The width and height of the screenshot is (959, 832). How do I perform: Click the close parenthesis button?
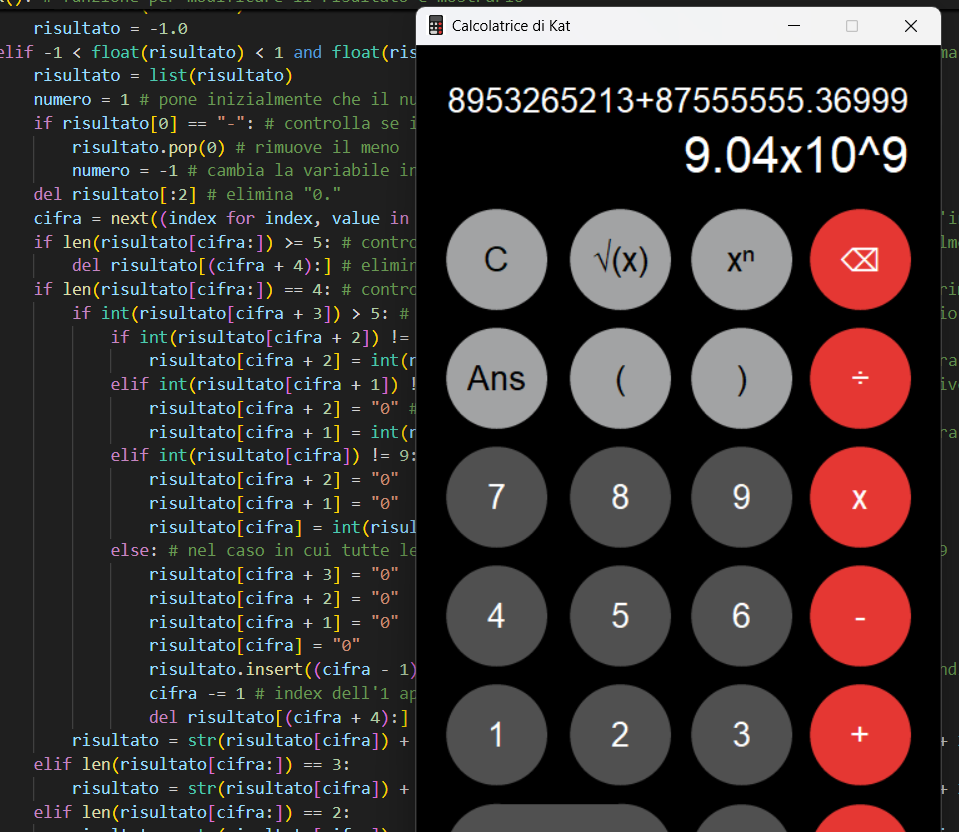click(x=741, y=378)
